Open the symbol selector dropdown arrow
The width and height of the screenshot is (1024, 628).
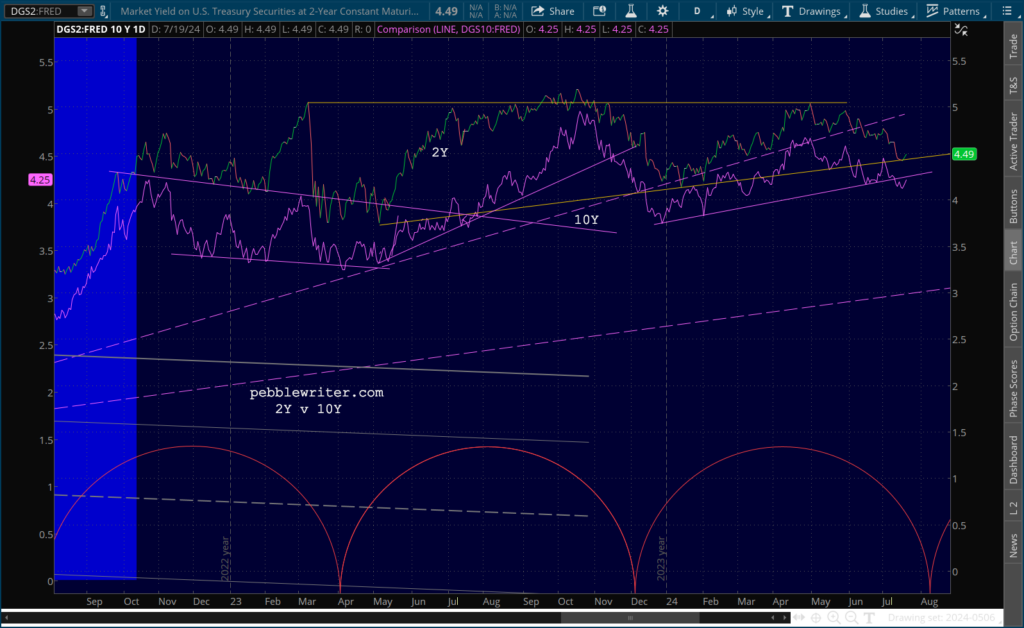[85, 11]
